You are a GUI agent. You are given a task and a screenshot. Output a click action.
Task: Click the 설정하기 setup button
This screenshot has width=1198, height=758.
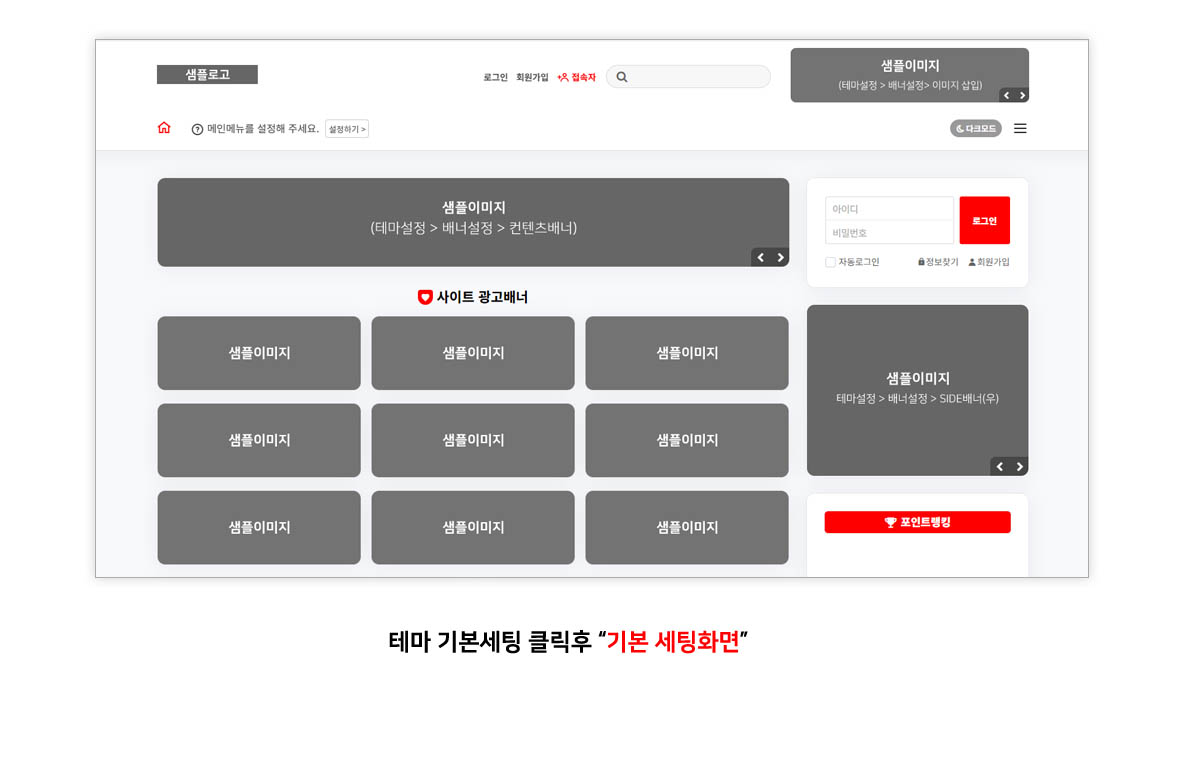click(347, 128)
